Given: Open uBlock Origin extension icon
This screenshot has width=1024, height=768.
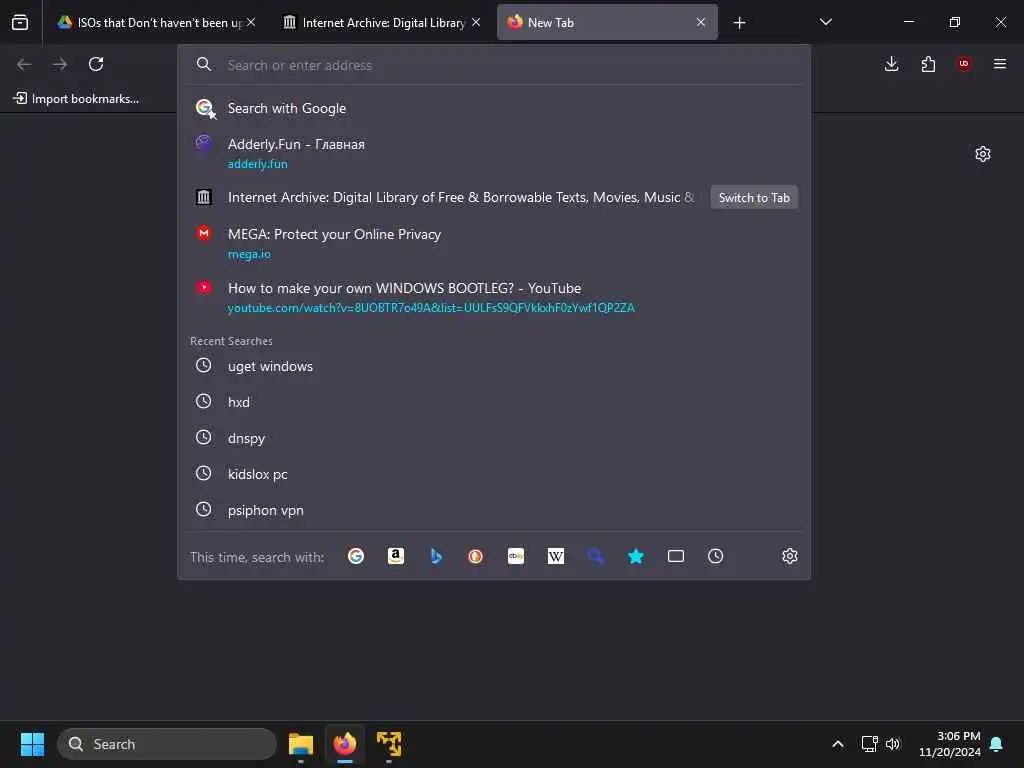Looking at the screenshot, I should (x=964, y=64).
